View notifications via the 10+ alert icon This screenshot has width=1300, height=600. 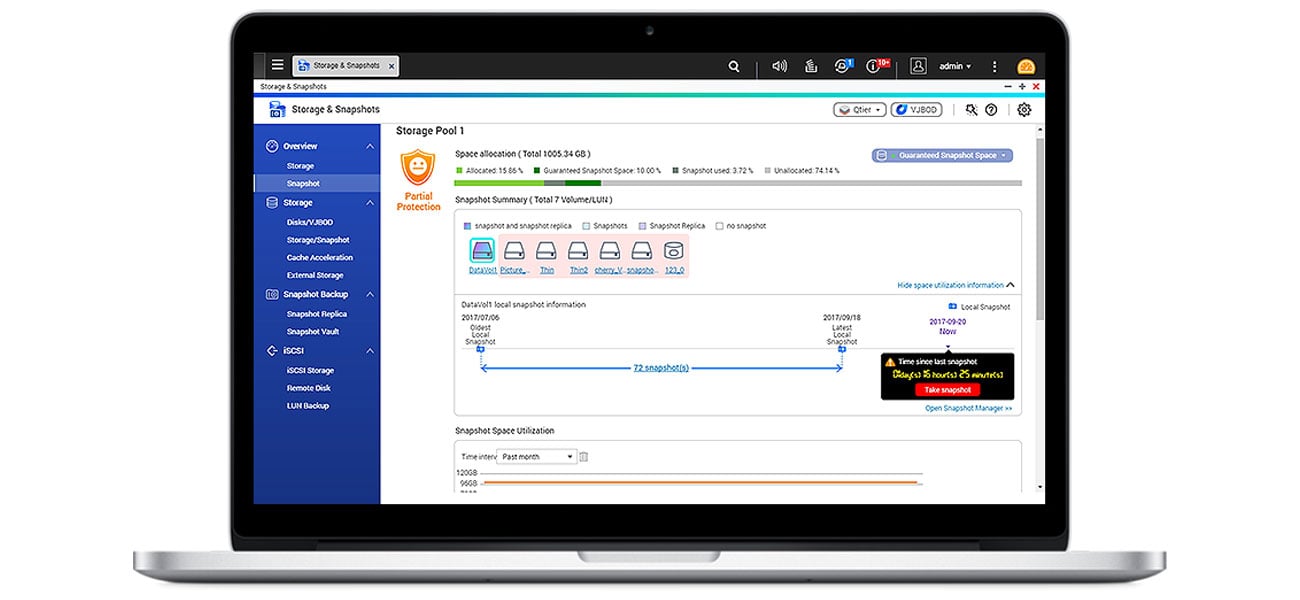point(876,65)
